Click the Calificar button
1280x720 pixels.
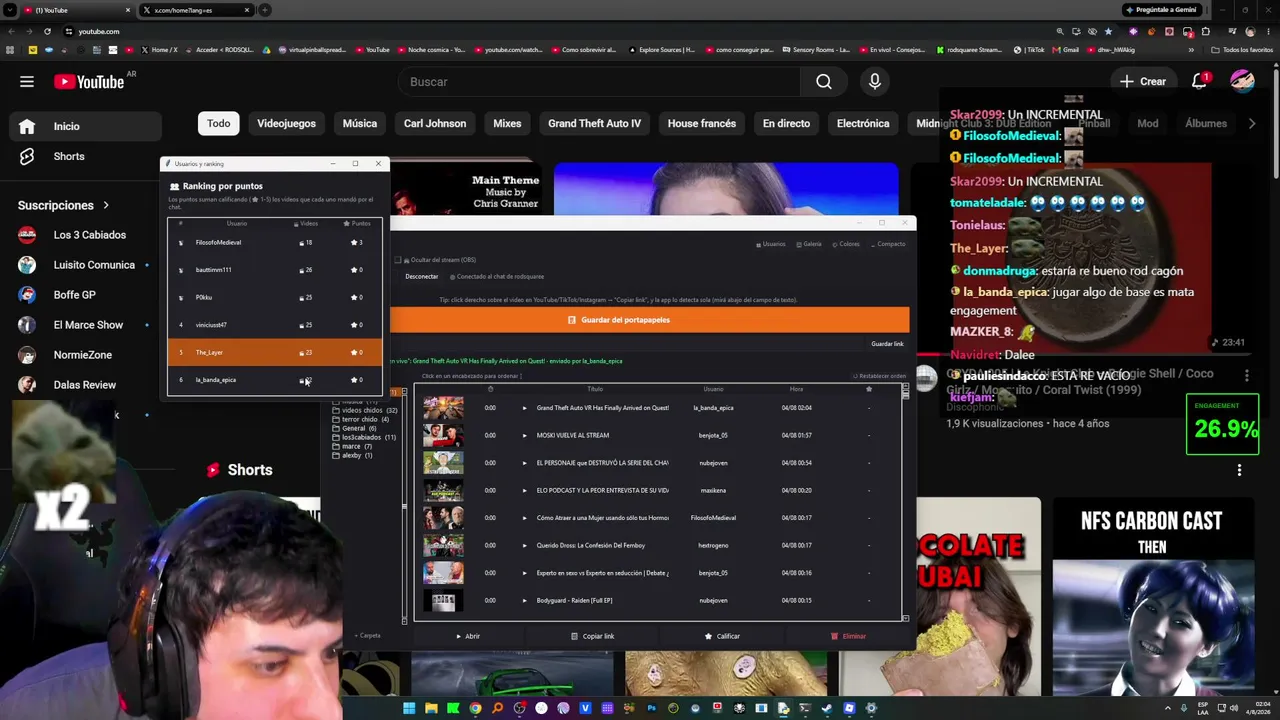pos(722,636)
